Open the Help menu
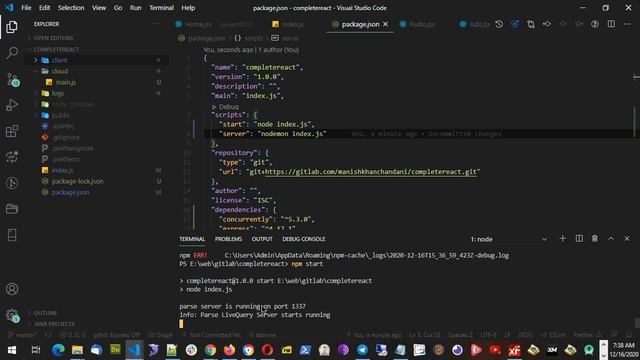Viewport: 640px width, 360px height. point(188,8)
